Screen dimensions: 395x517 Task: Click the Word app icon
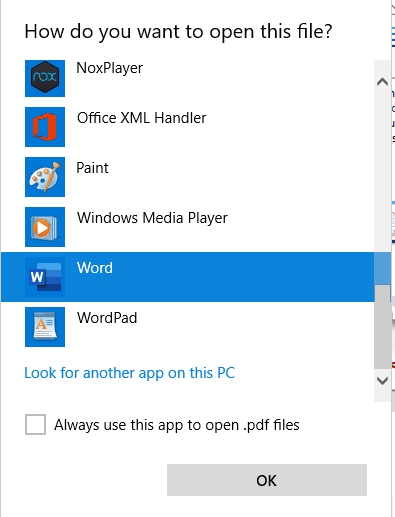[x=45, y=277]
